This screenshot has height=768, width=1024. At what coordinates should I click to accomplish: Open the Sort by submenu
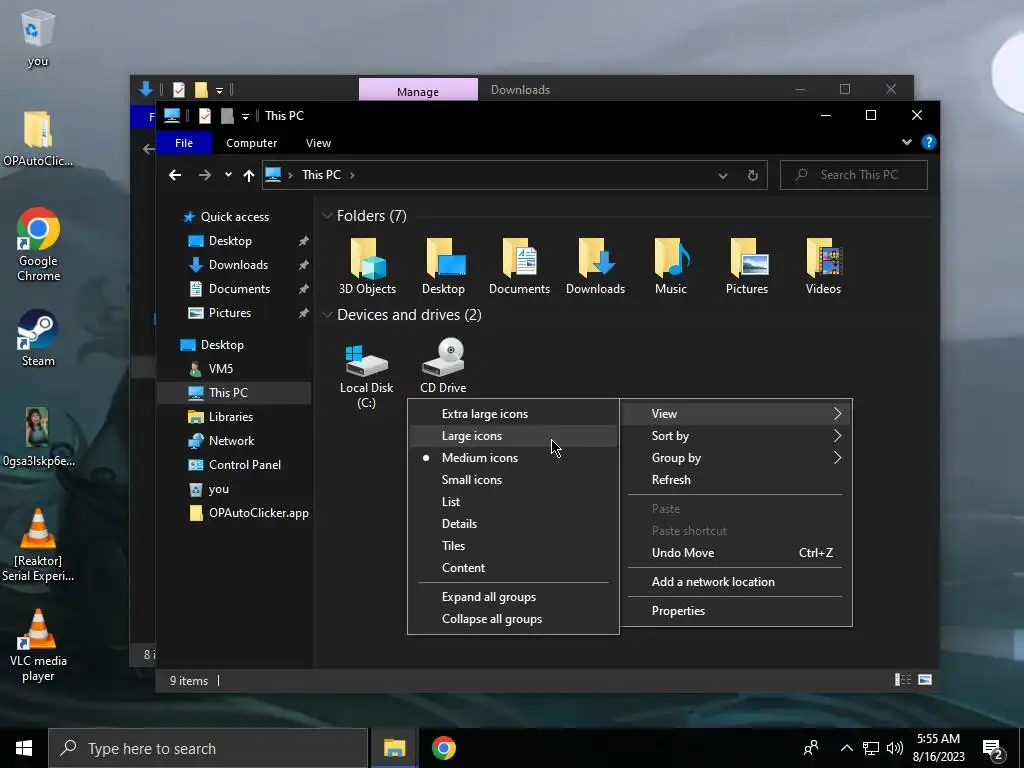point(736,436)
